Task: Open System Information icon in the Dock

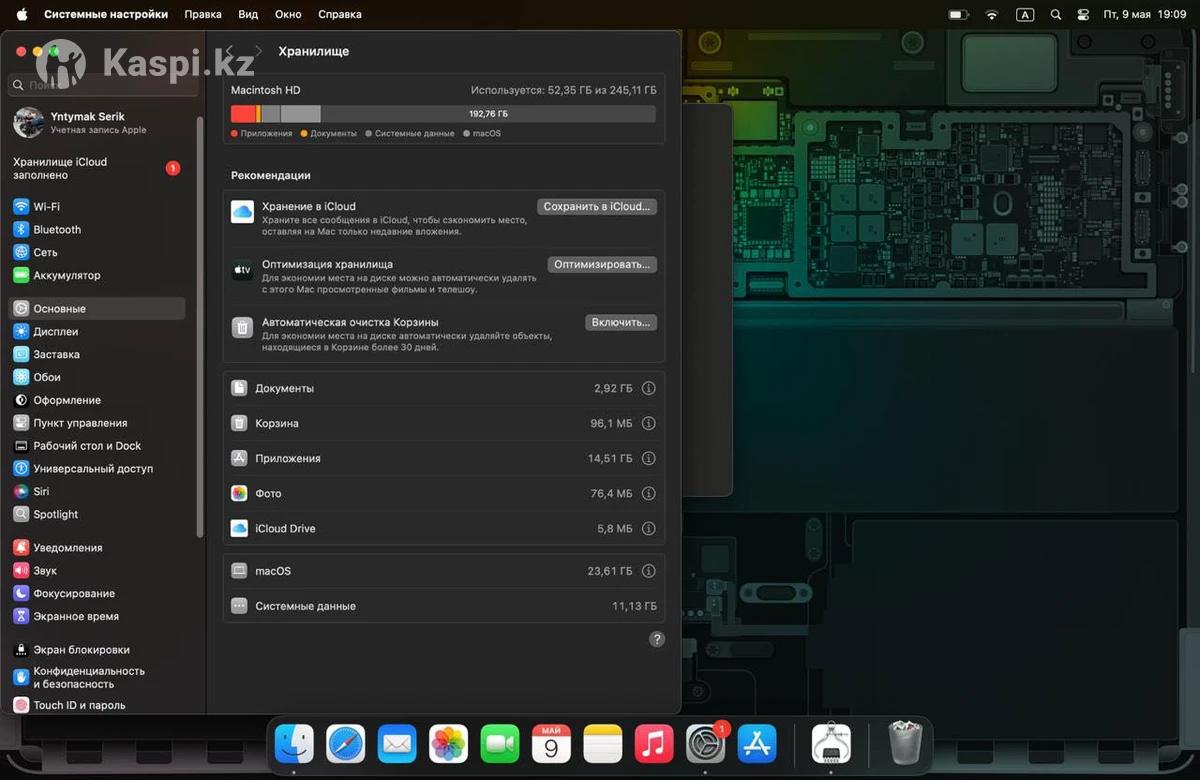Action: 831,744
